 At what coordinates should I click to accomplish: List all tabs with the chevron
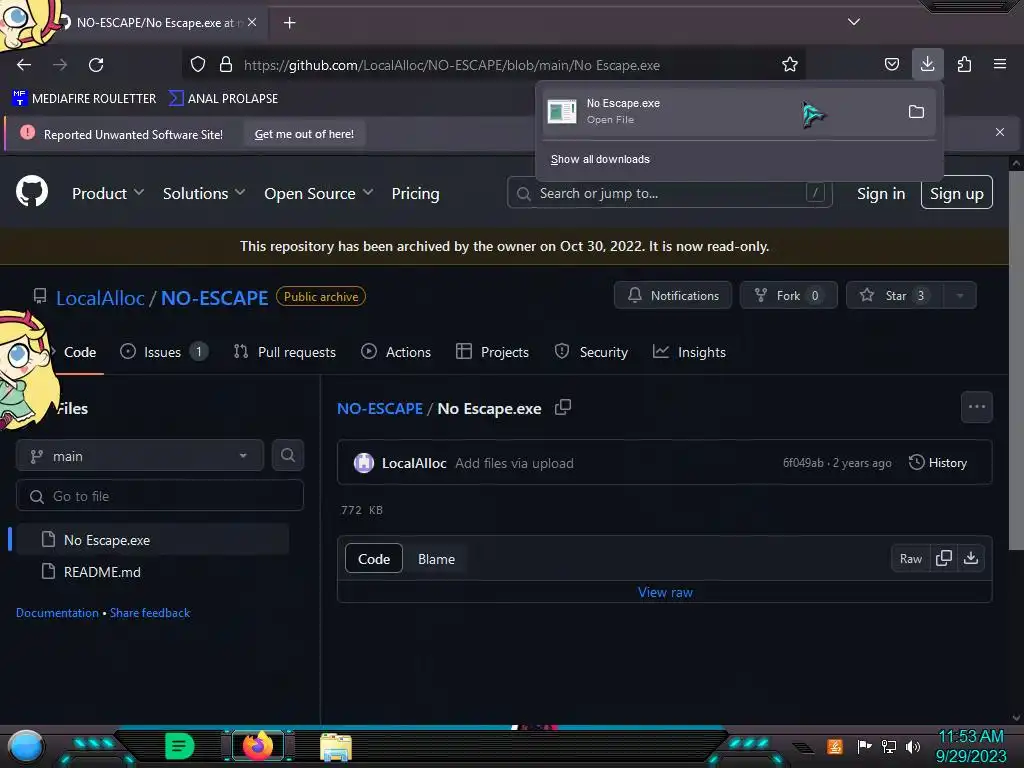click(854, 22)
